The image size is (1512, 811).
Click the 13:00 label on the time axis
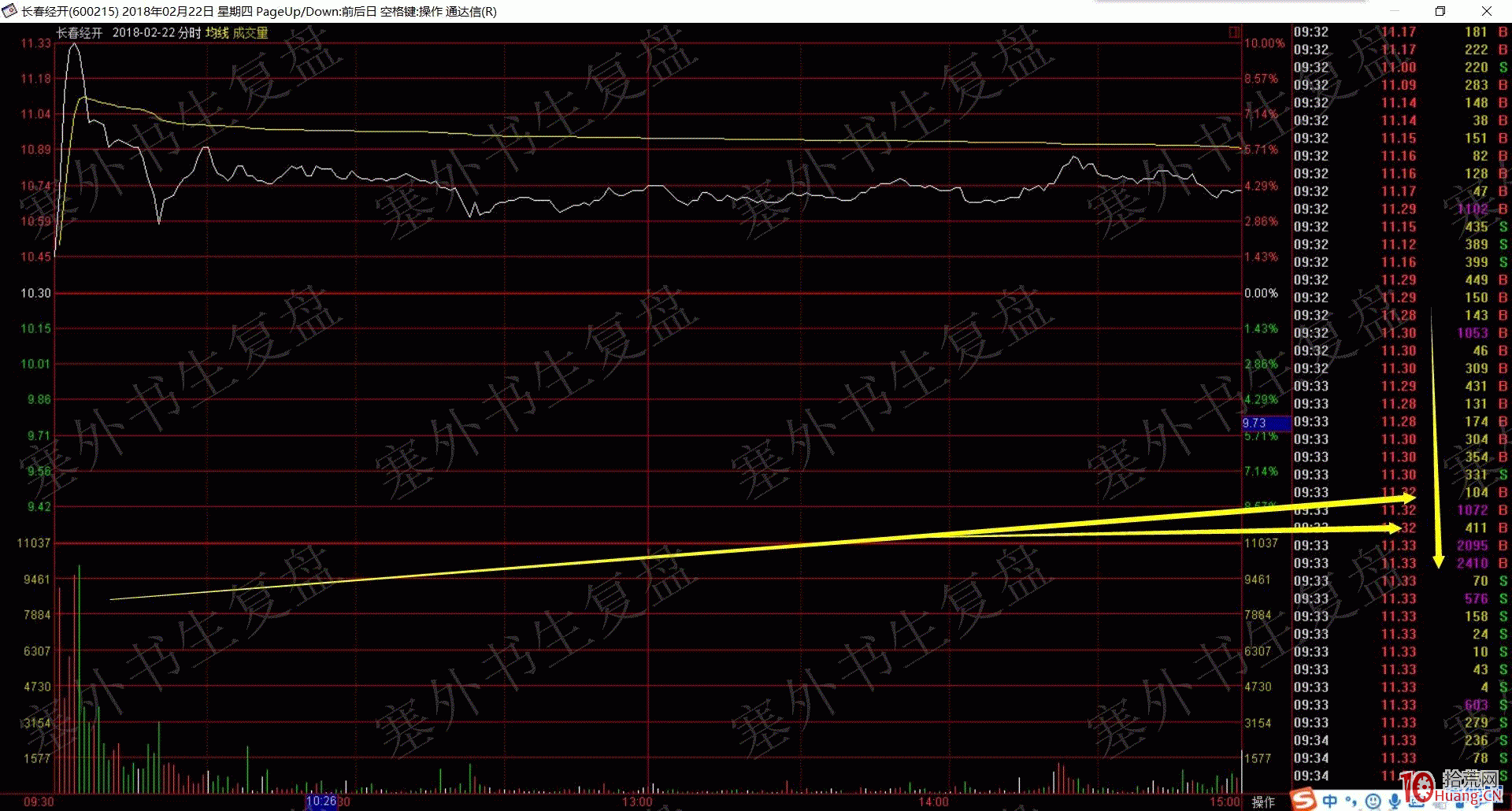637,802
